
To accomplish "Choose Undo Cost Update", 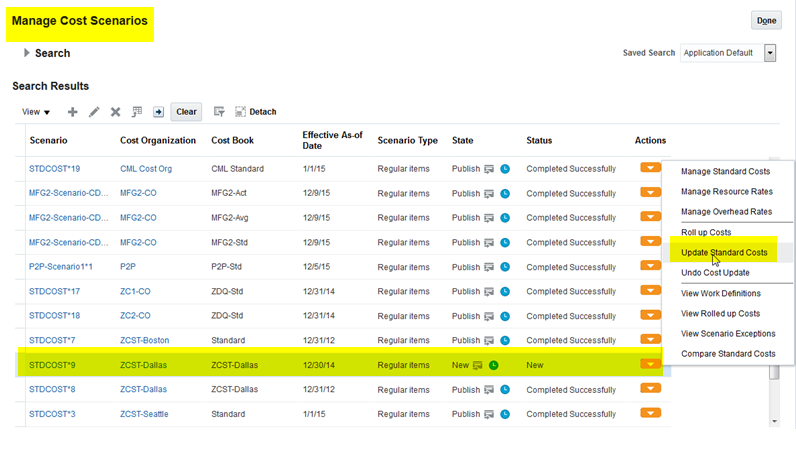I will [x=715, y=273].
